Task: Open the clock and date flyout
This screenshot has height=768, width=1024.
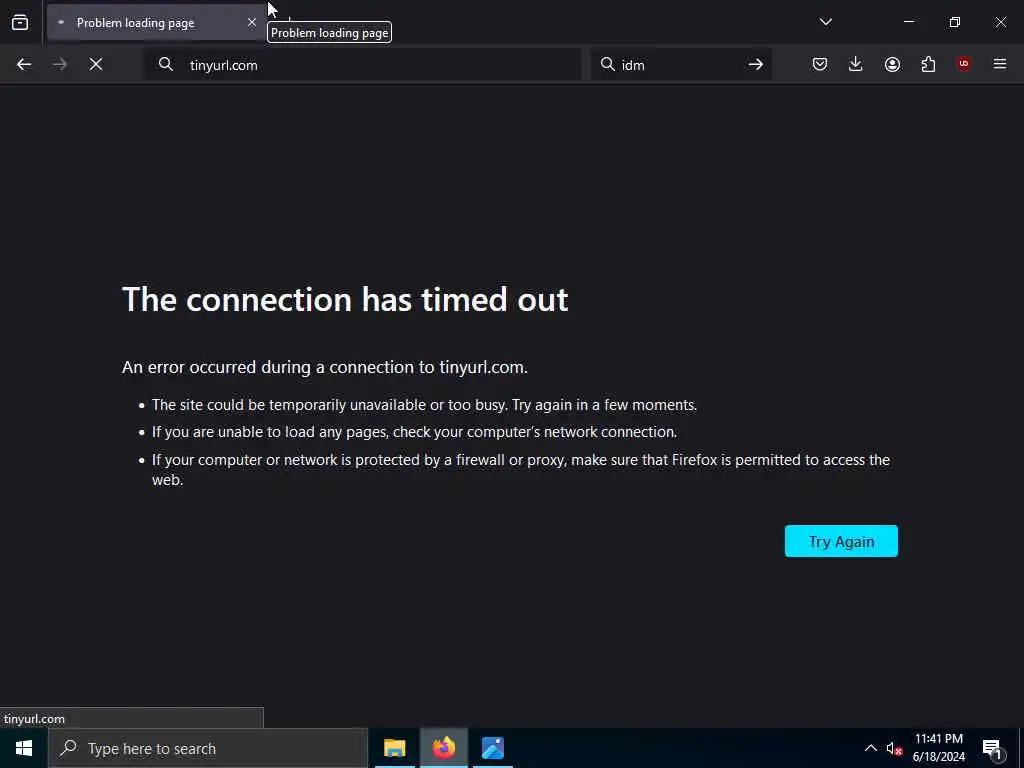Action: pos(938,748)
